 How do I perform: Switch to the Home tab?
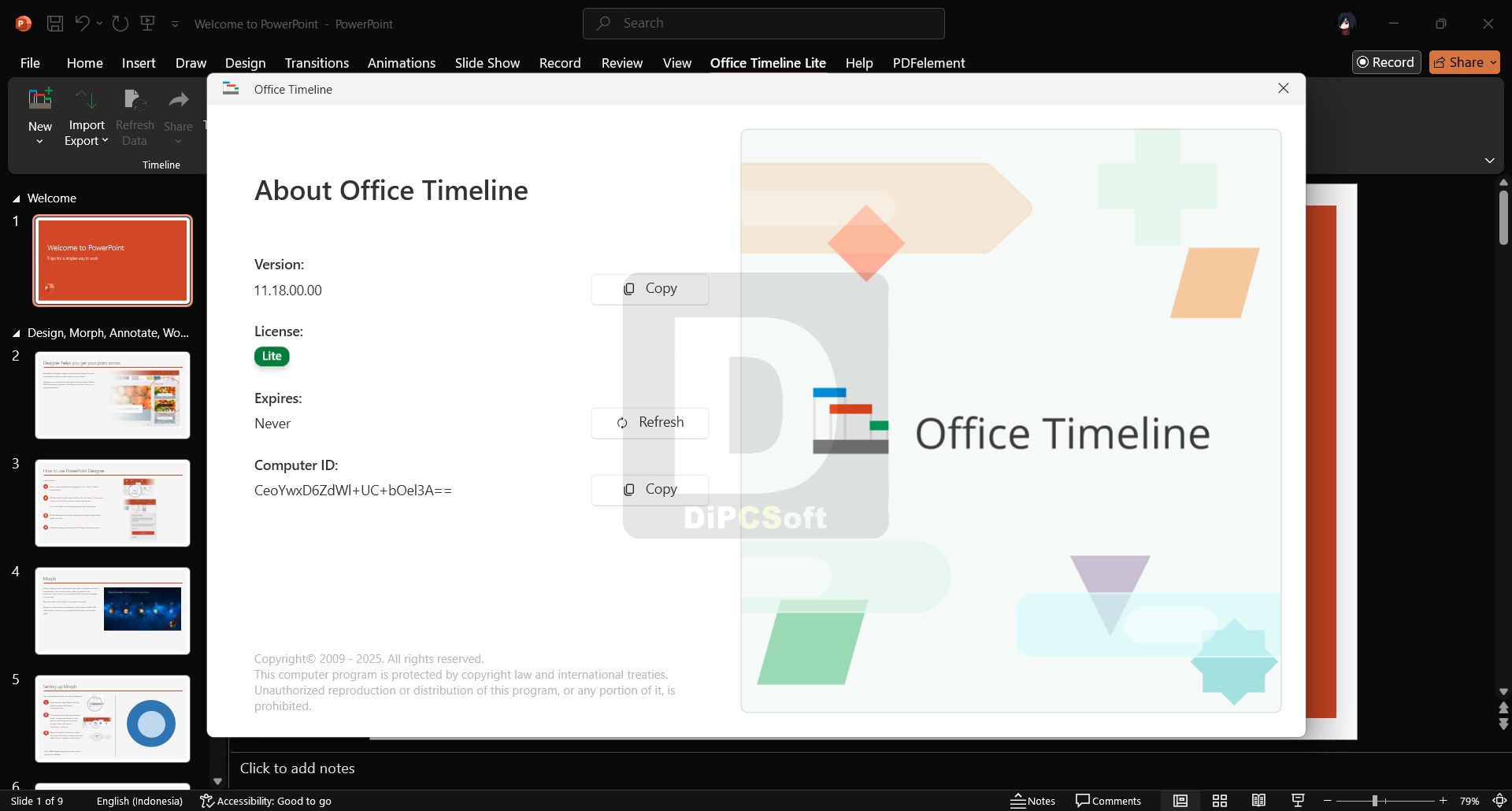tap(84, 63)
